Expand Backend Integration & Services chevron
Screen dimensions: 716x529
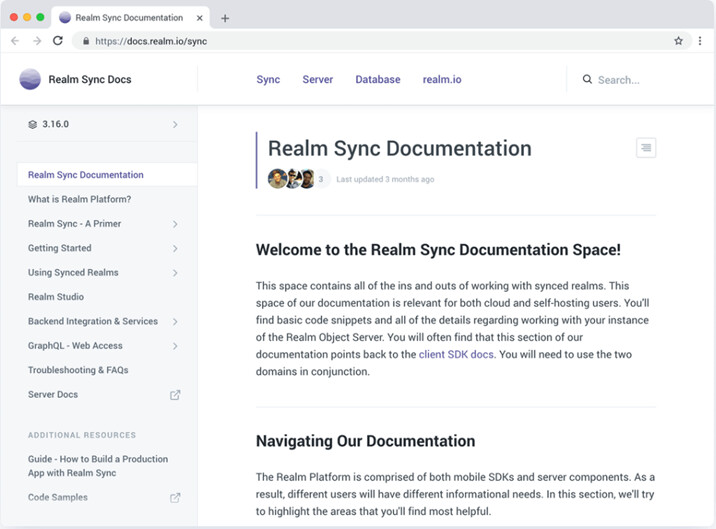[175, 322]
